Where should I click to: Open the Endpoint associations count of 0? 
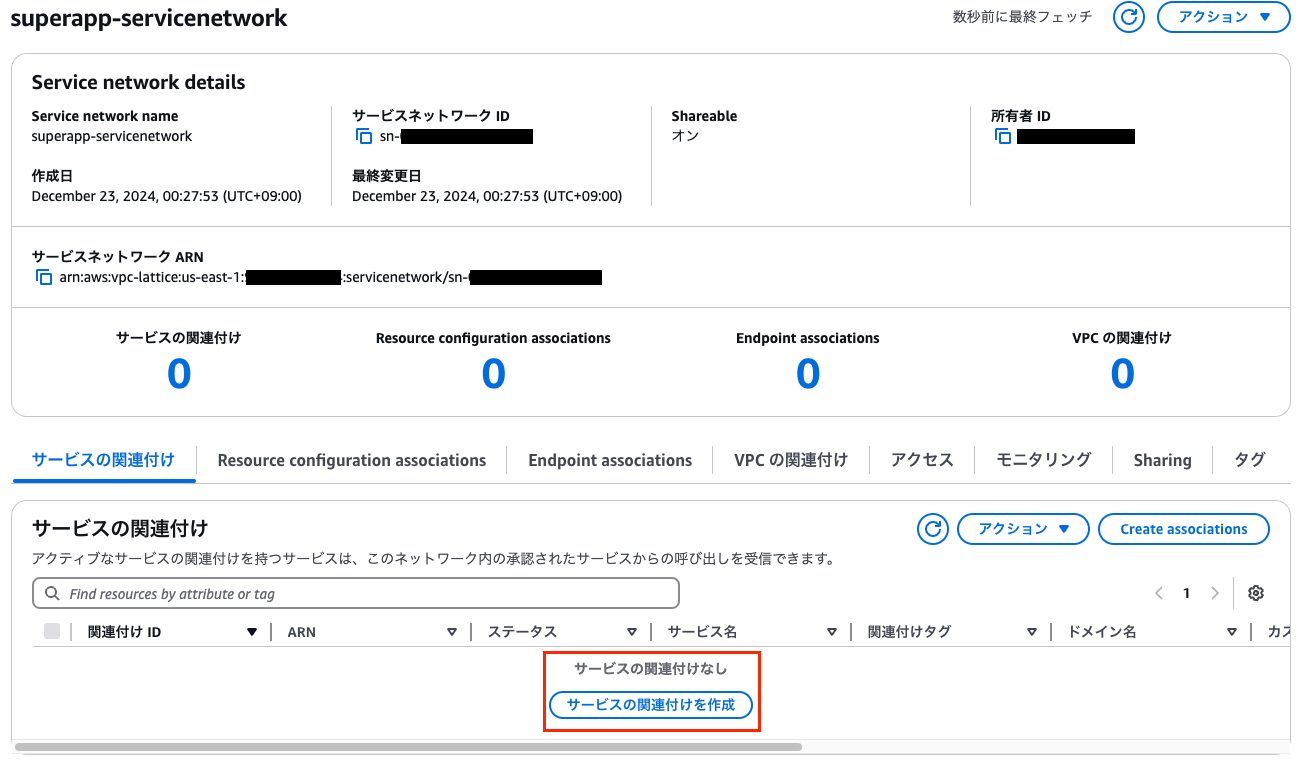(x=808, y=374)
